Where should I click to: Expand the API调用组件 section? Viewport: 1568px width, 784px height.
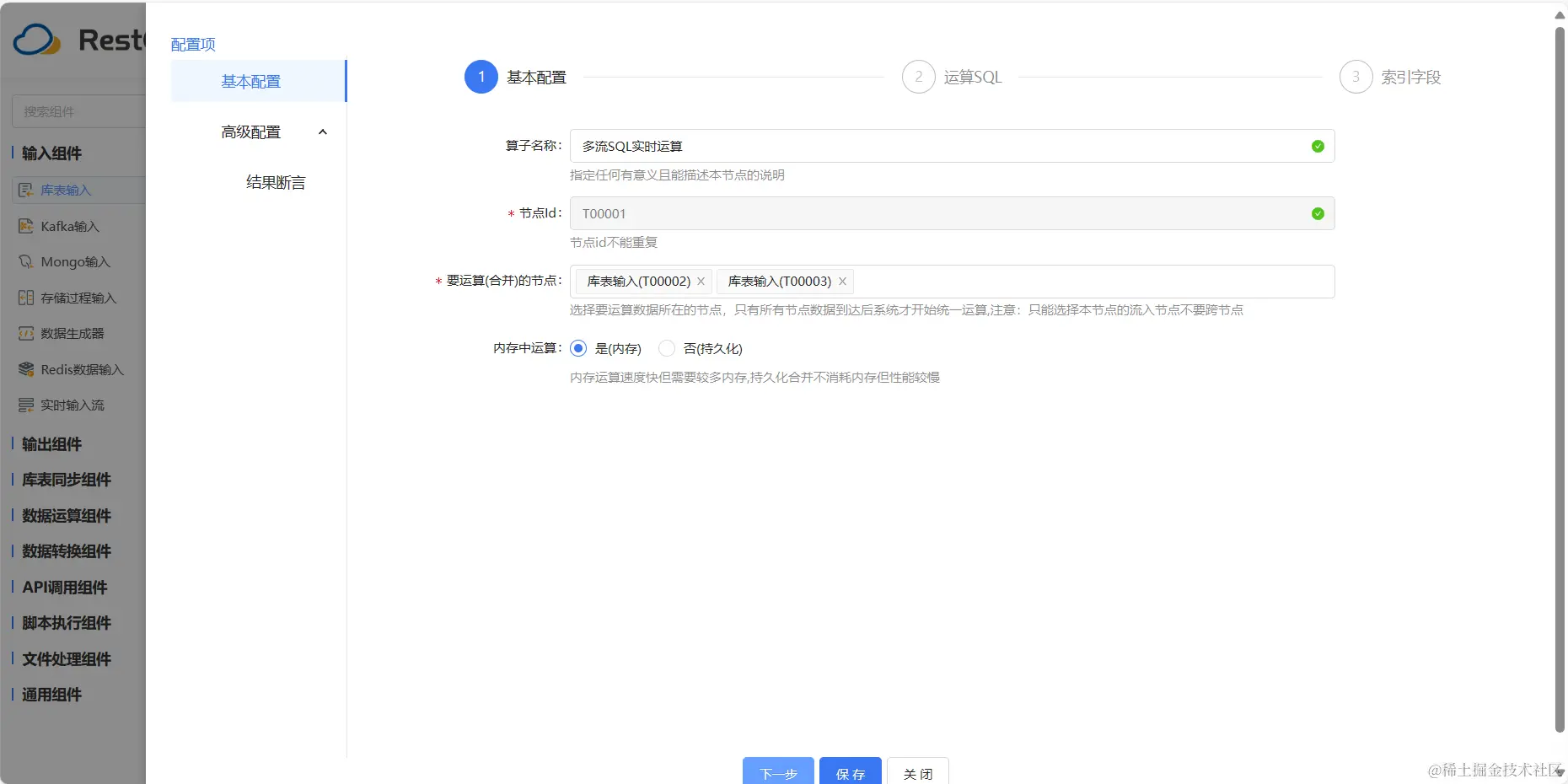click(x=64, y=588)
